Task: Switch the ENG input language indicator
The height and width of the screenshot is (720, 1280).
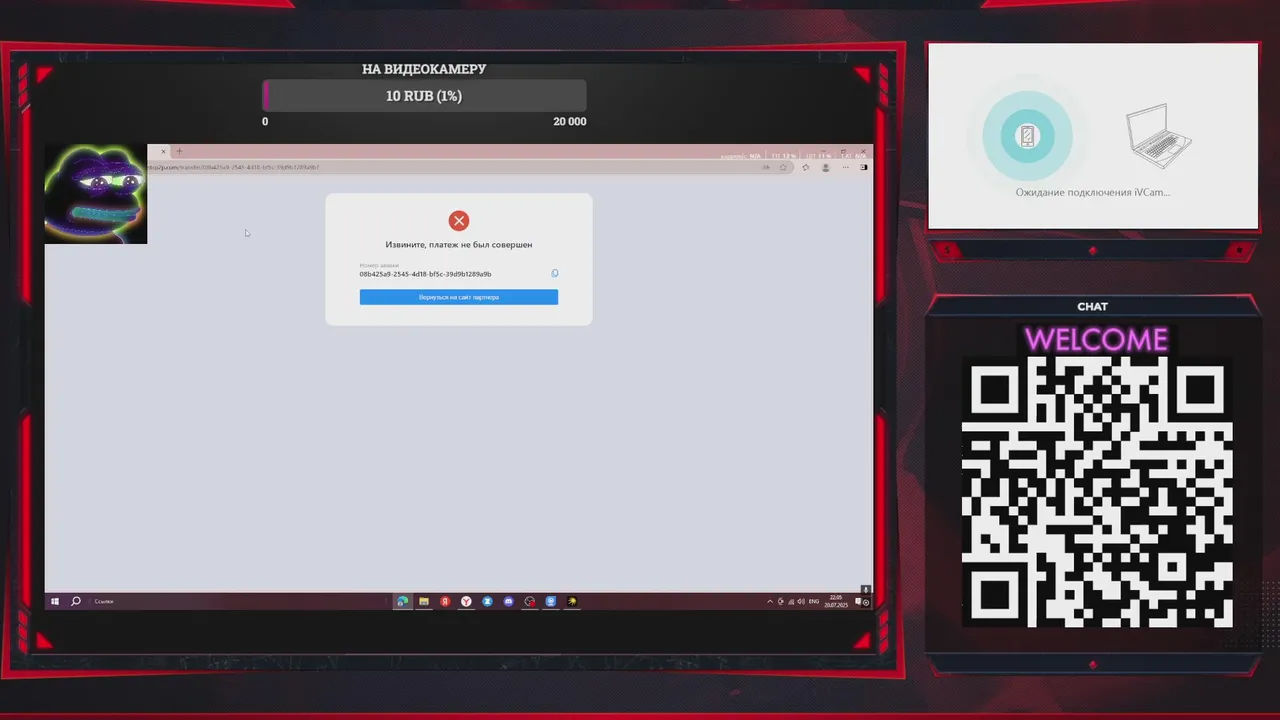Action: (x=814, y=601)
